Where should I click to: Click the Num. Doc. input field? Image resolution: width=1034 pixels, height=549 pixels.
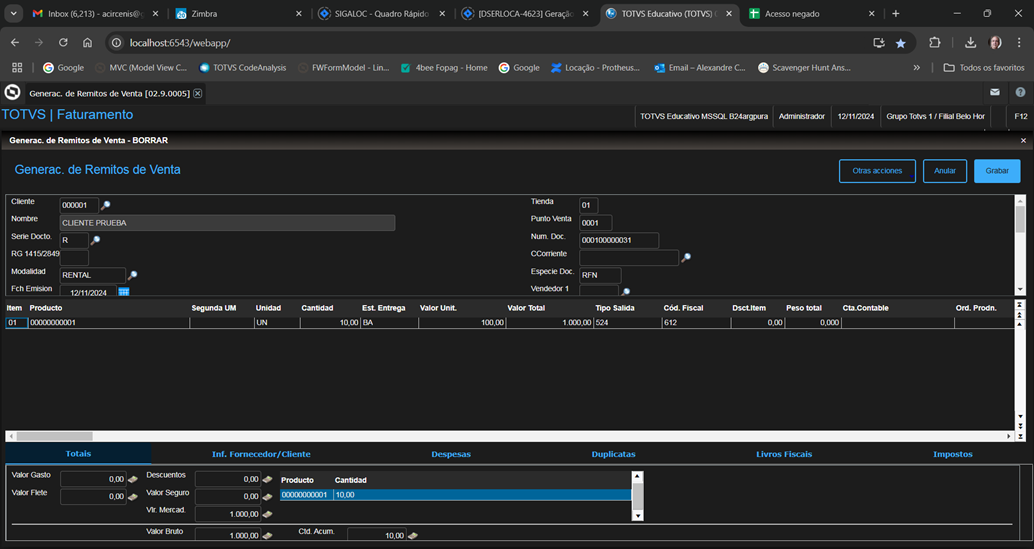[x=619, y=240]
